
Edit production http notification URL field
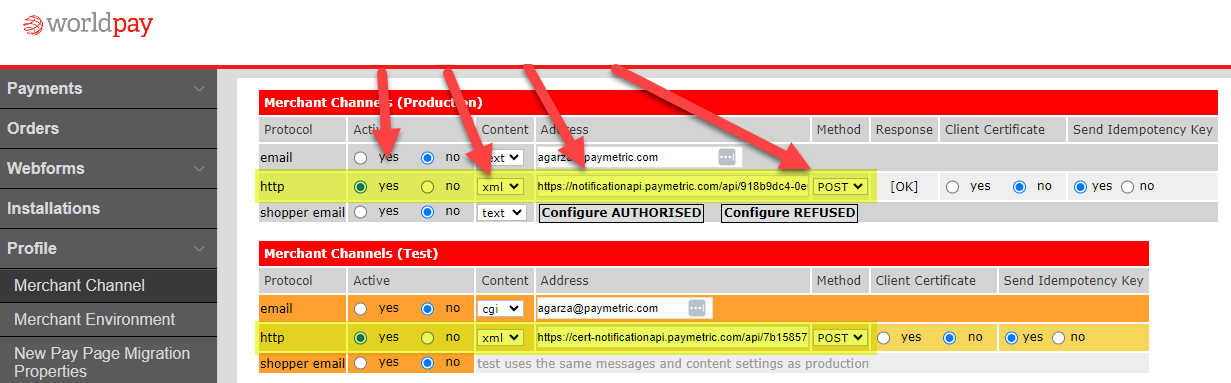tap(672, 186)
